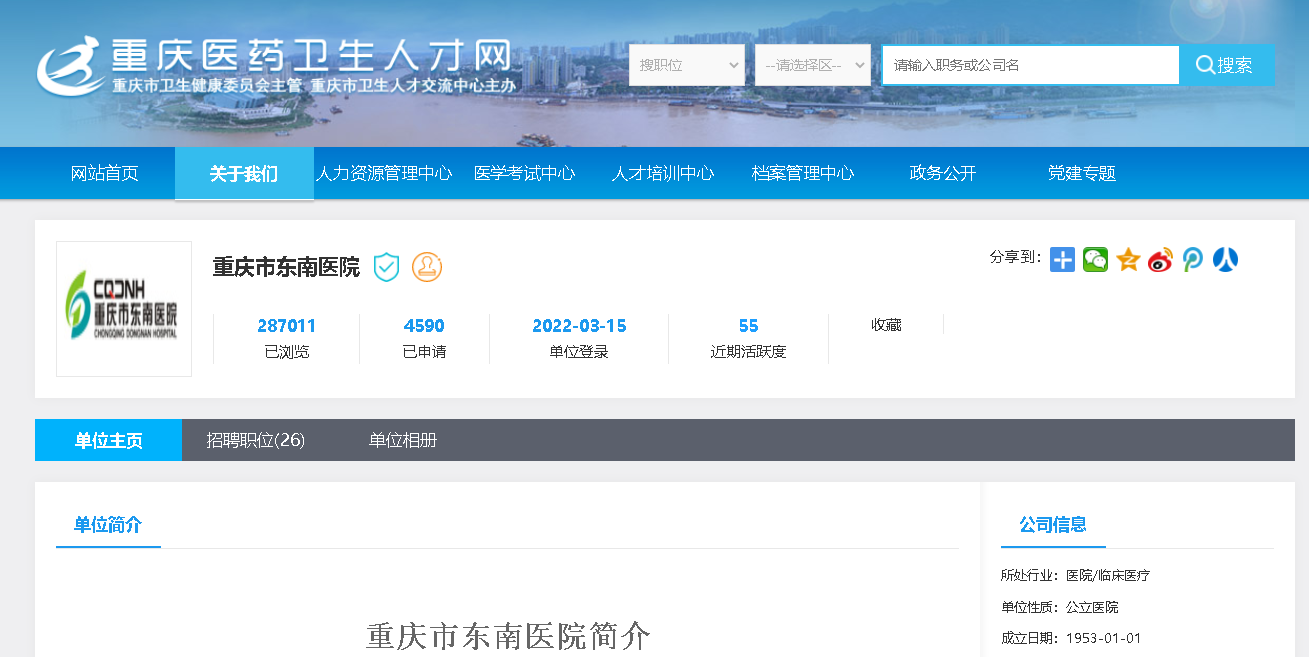Switch to 单位相册 tab
Image resolution: width=1309 pixels, height=657 pixels.
(x=402, y=441)
